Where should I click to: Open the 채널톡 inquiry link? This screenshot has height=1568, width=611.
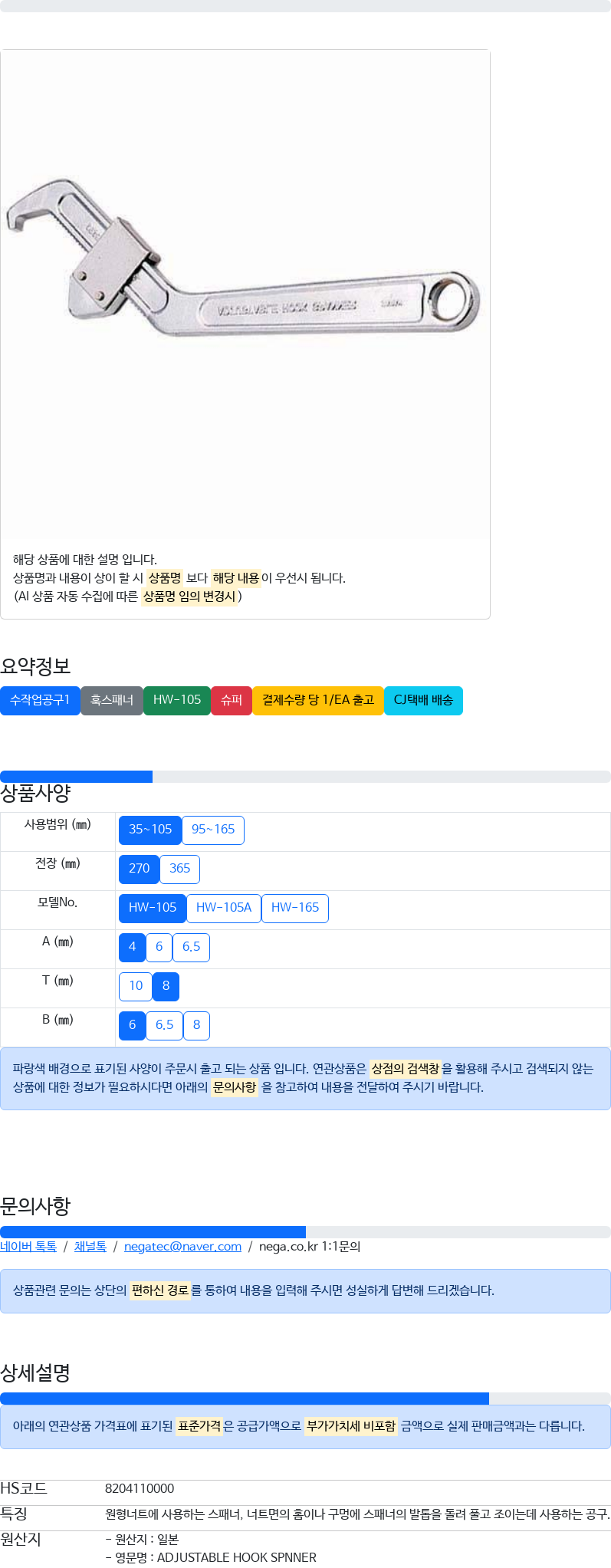pos(90,1247)
